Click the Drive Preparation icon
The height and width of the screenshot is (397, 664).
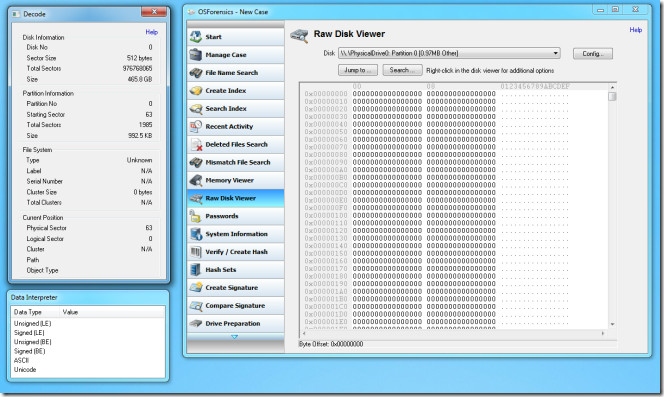point(196,323)
